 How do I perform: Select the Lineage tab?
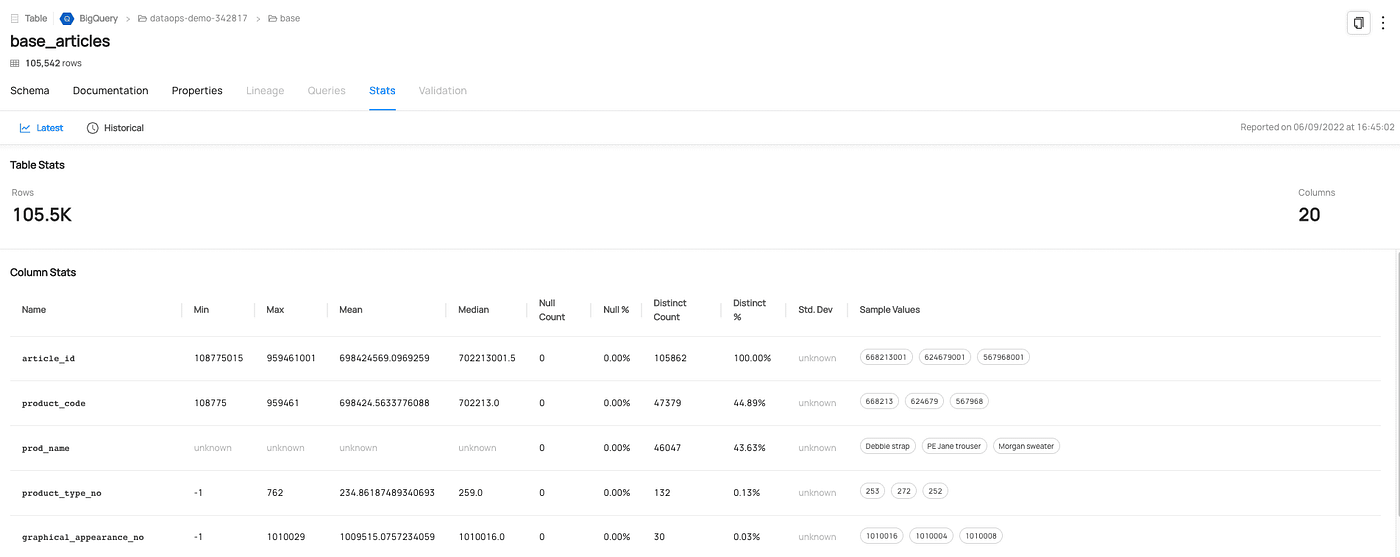click(265, 90)
